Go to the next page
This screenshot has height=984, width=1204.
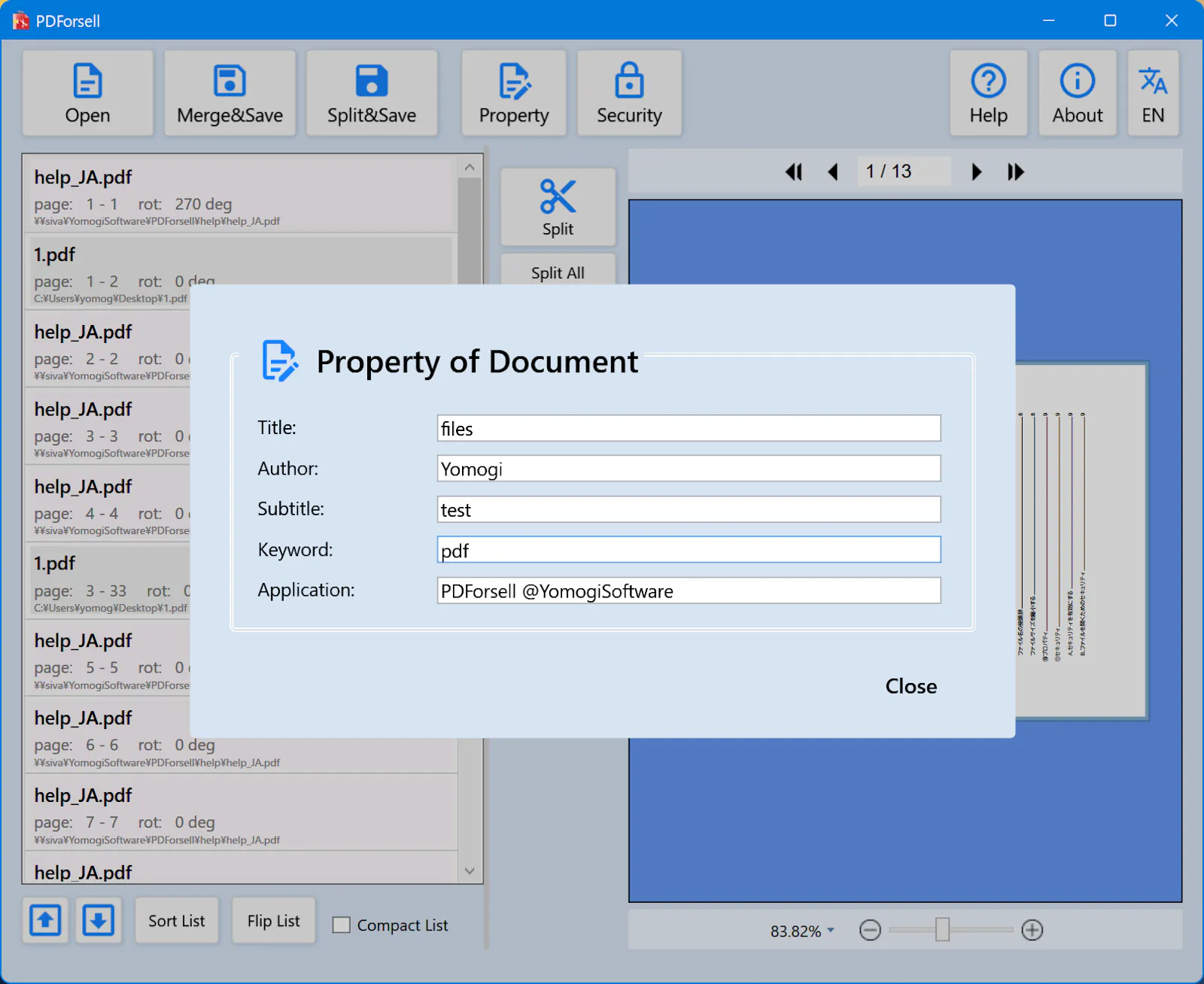(x=976, y=172)
